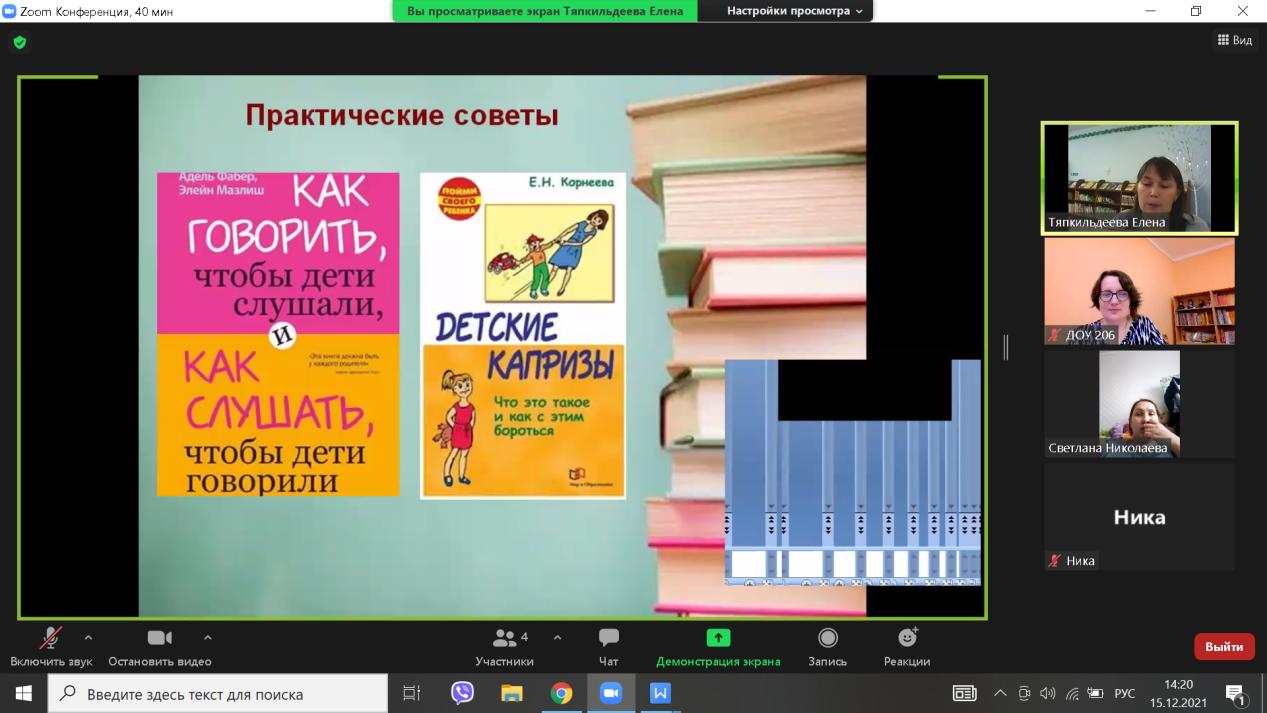The height and width of the screenshot is (713, 1267).
Task: Open the Настройки просмотра dropdown
Action: (x=795, y=11)
